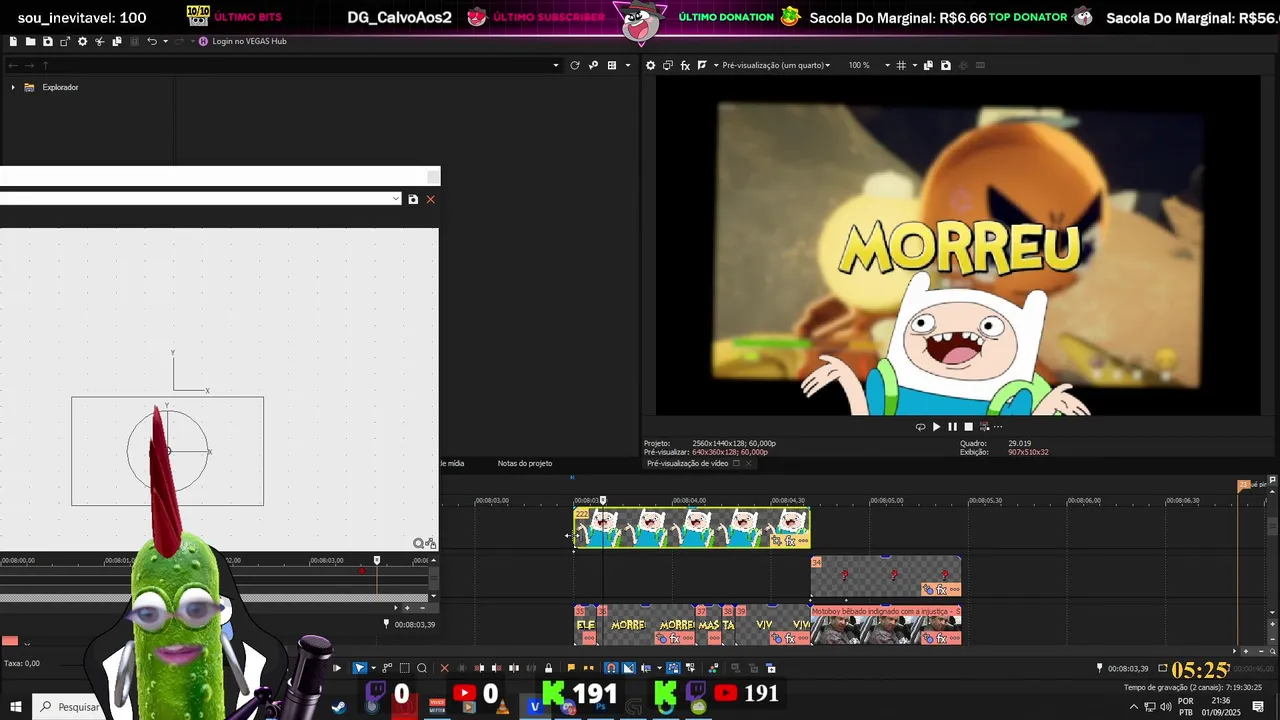Viewport: 1280px width, 720px height.
Task: Select the offline media event with question marks
Action: point(885,576)
